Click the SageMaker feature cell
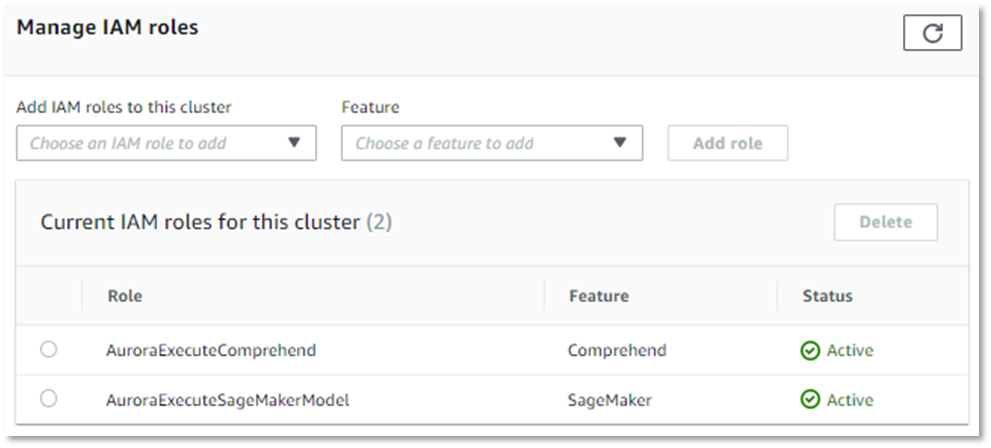Image resolution: width=991 pixels, height=448 pixels. pyautogui.click(x=610, y=400)
